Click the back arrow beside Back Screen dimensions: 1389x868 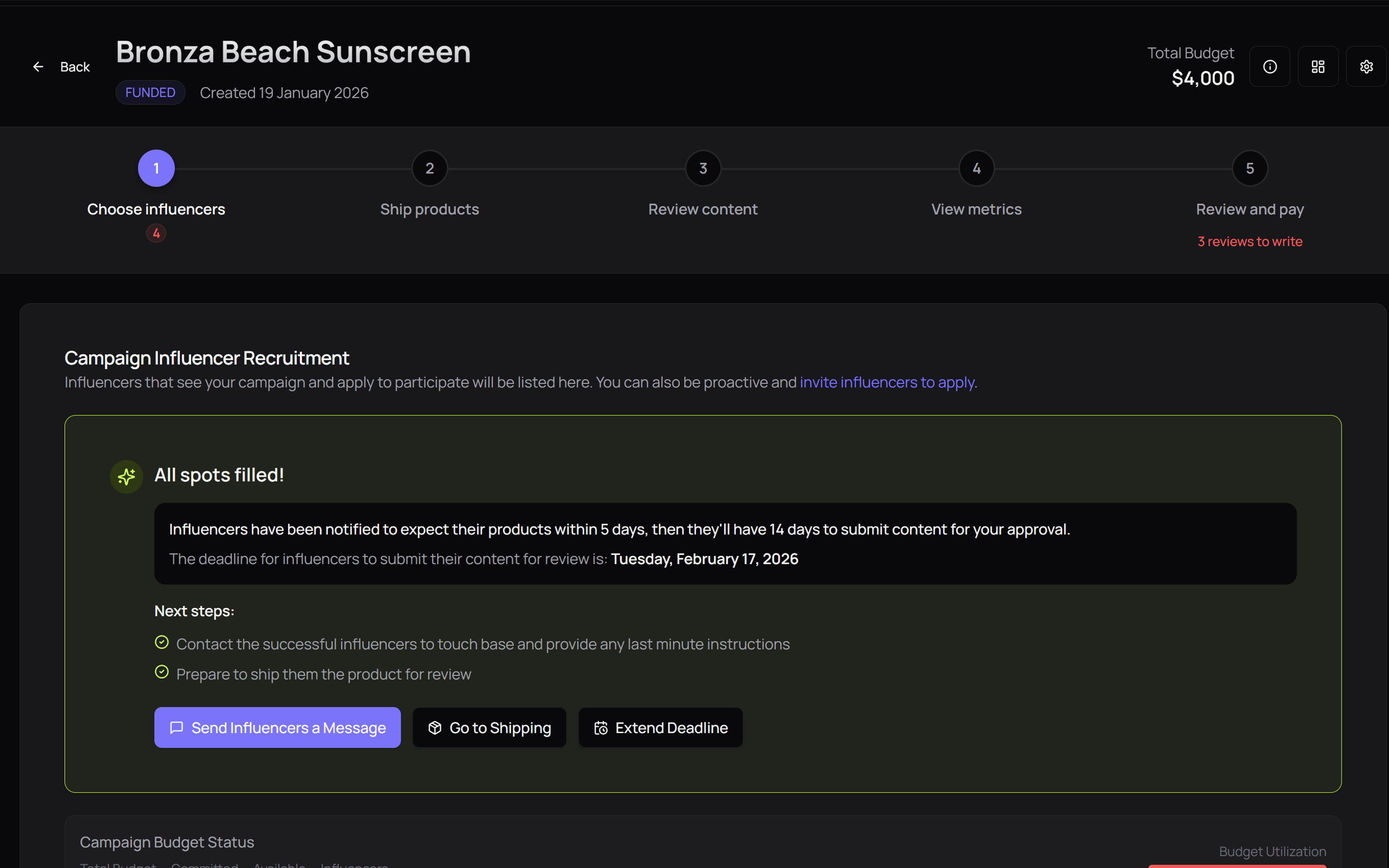pyautogui.click(x=38, y=66)
